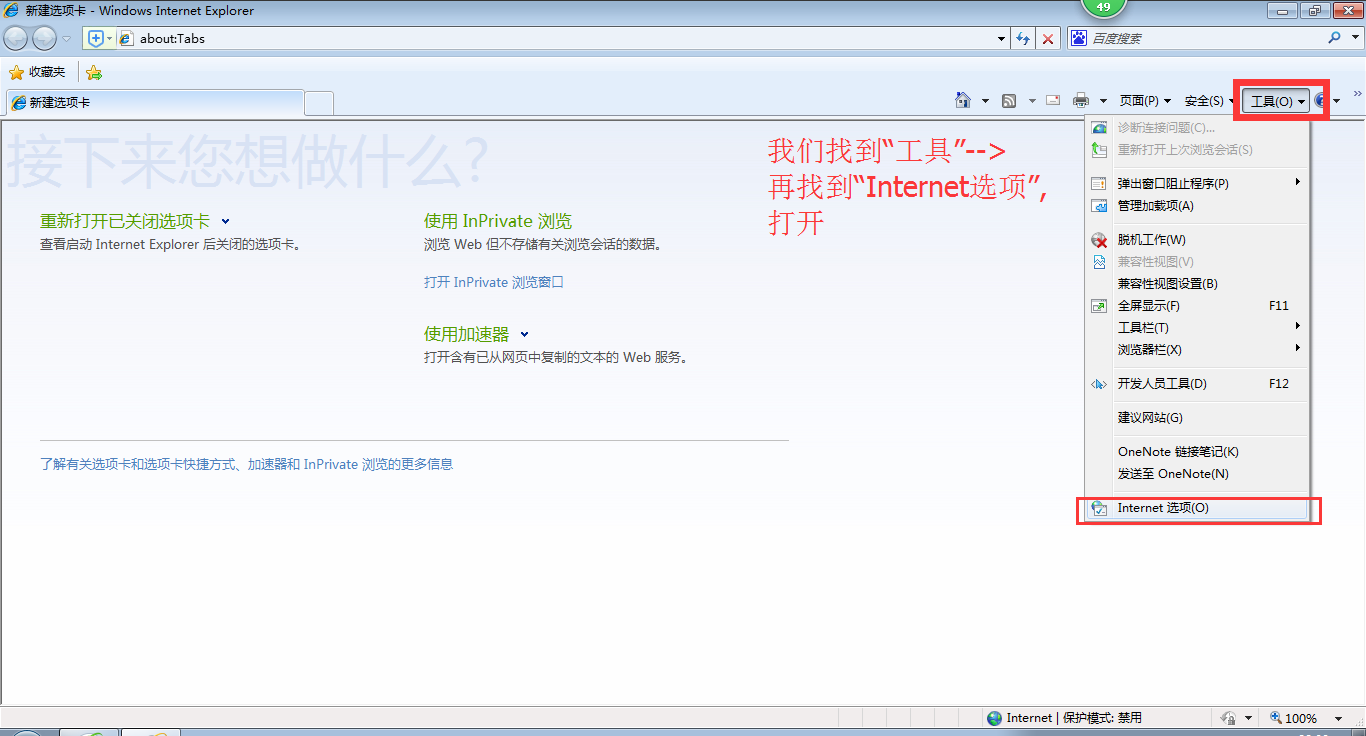The height and width of the screenshot is (736, 1366).
Task: Open 打开 InPrivate 浏览窗口 link
Action: 492,282
